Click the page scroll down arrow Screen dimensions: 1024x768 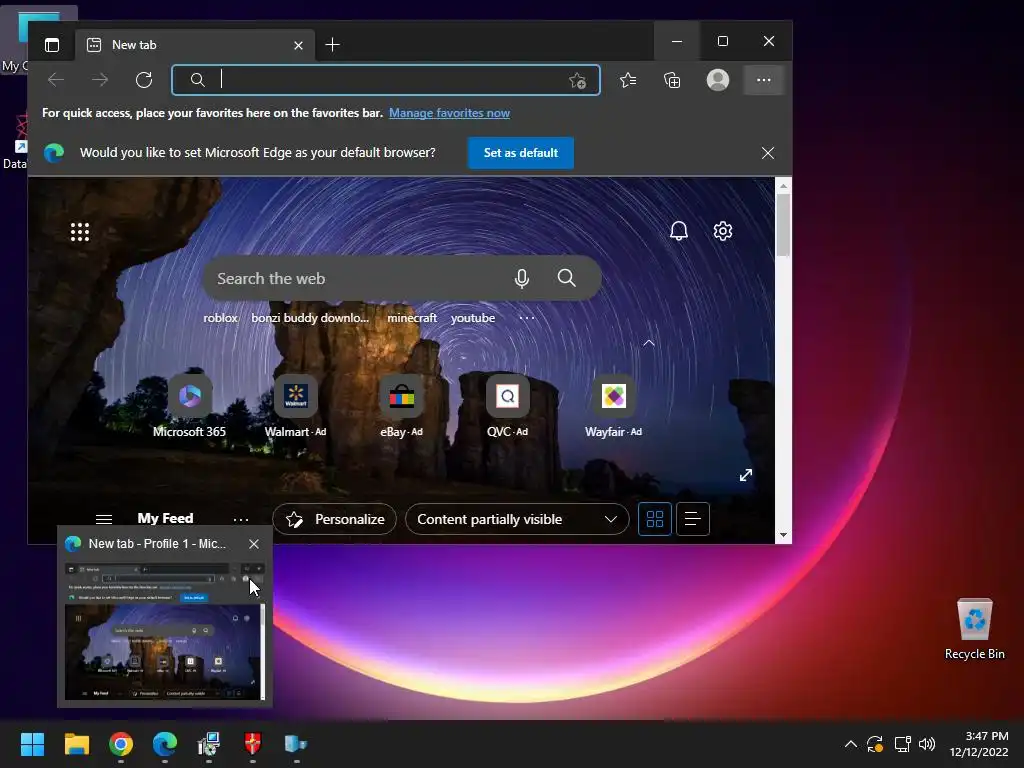783,535
